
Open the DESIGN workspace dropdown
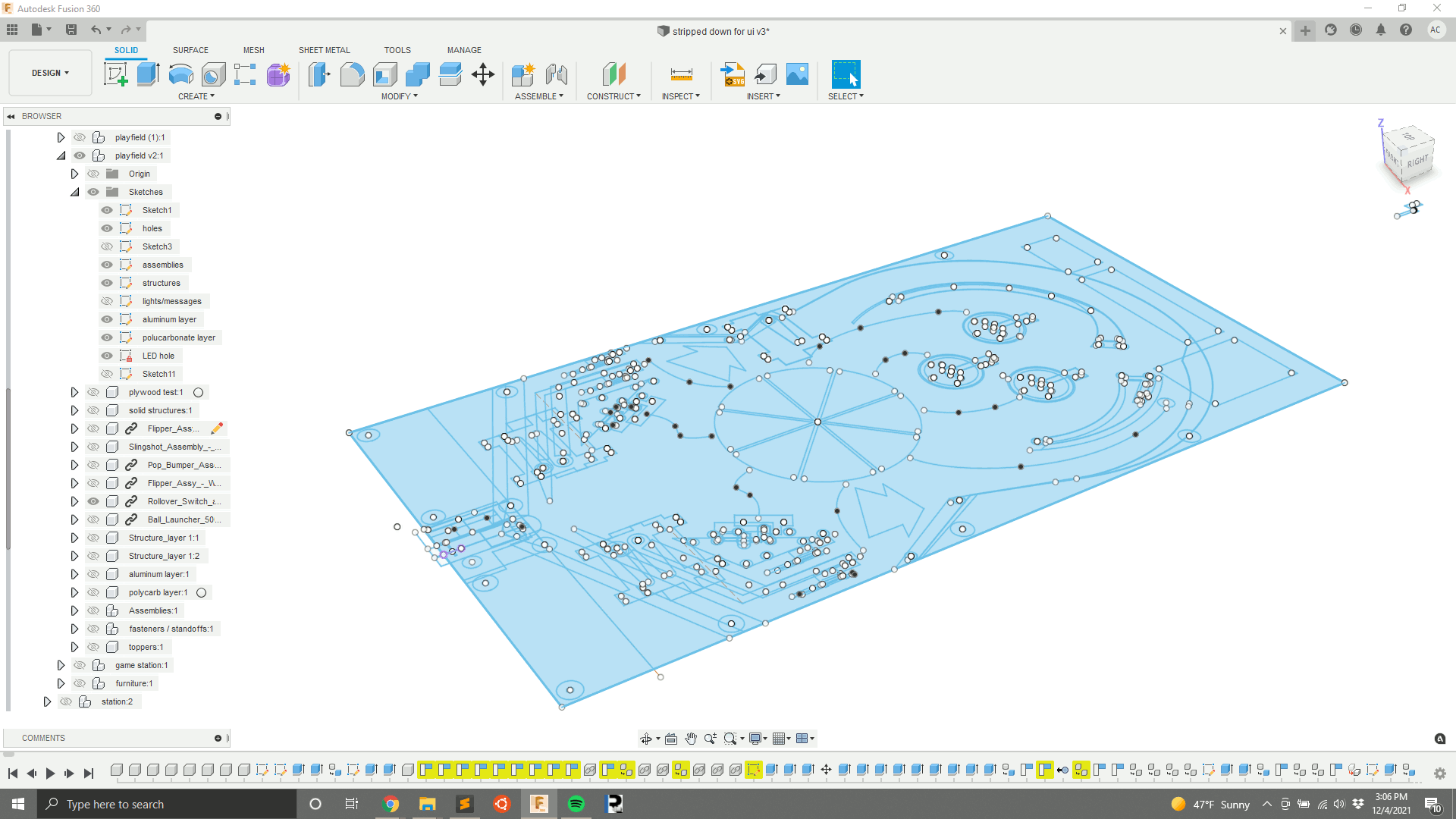click(x=50, y=73)
